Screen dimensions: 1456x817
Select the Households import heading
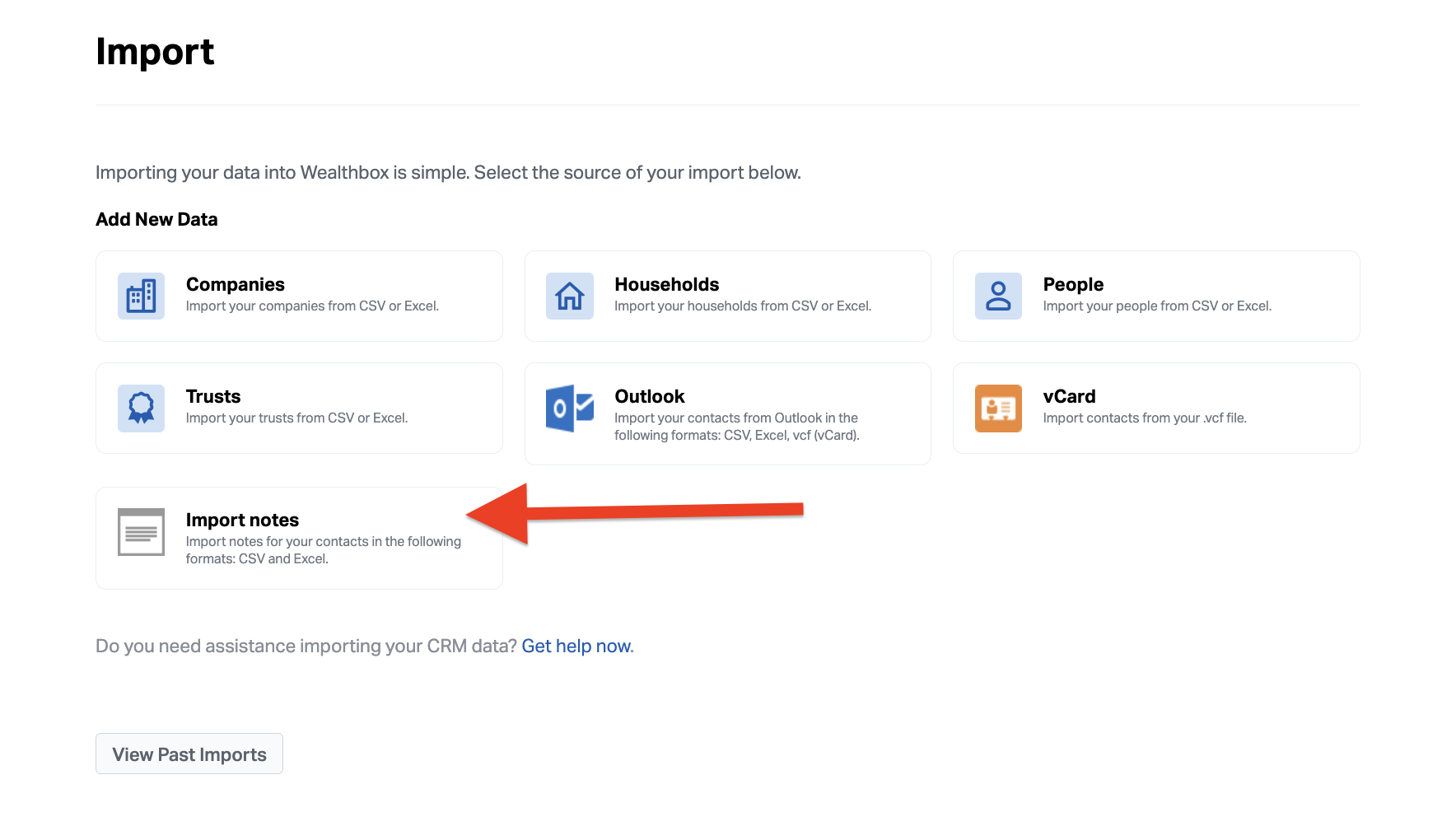[x=666, y=284]
